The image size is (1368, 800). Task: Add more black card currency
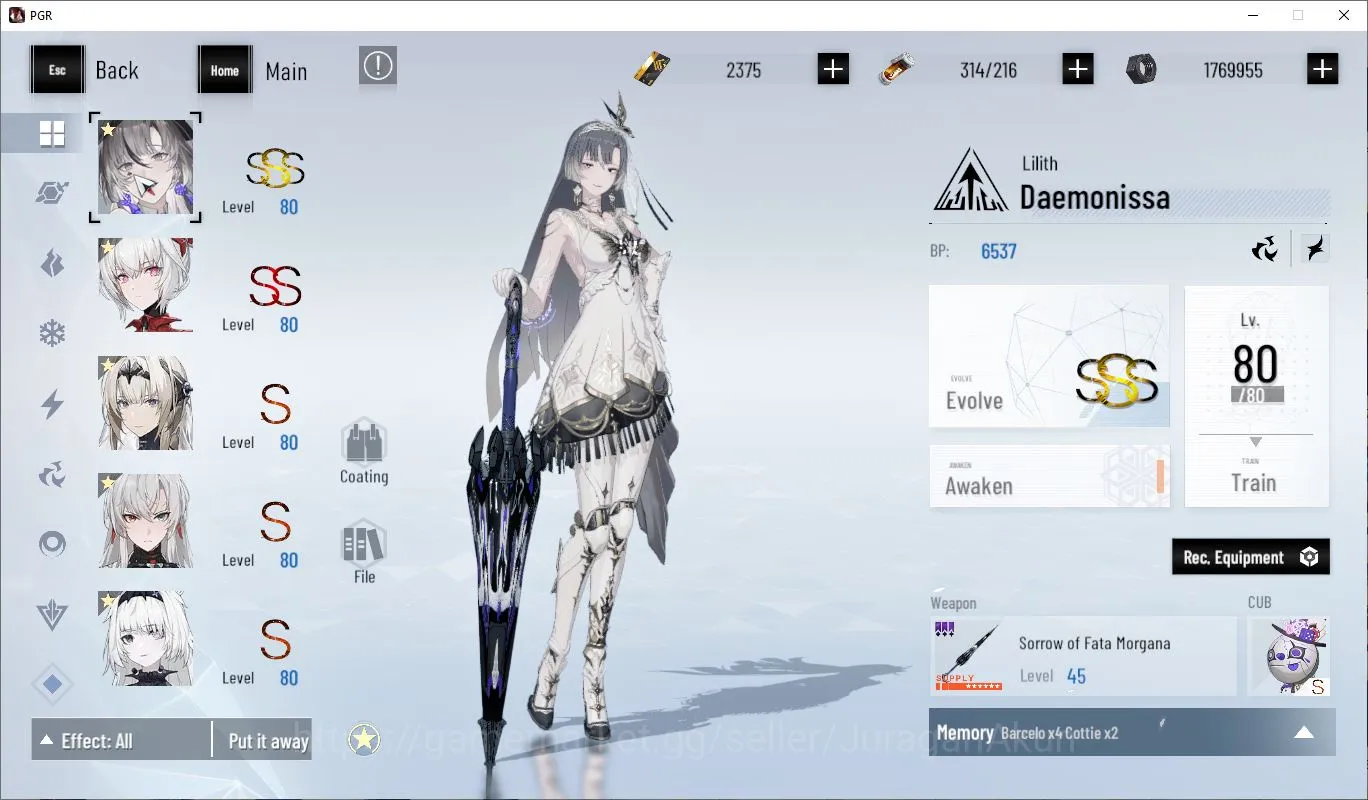833,69
